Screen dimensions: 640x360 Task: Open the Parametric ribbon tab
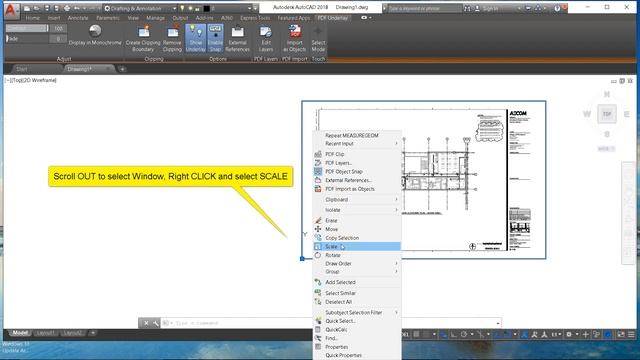click(x=108, y=18)
